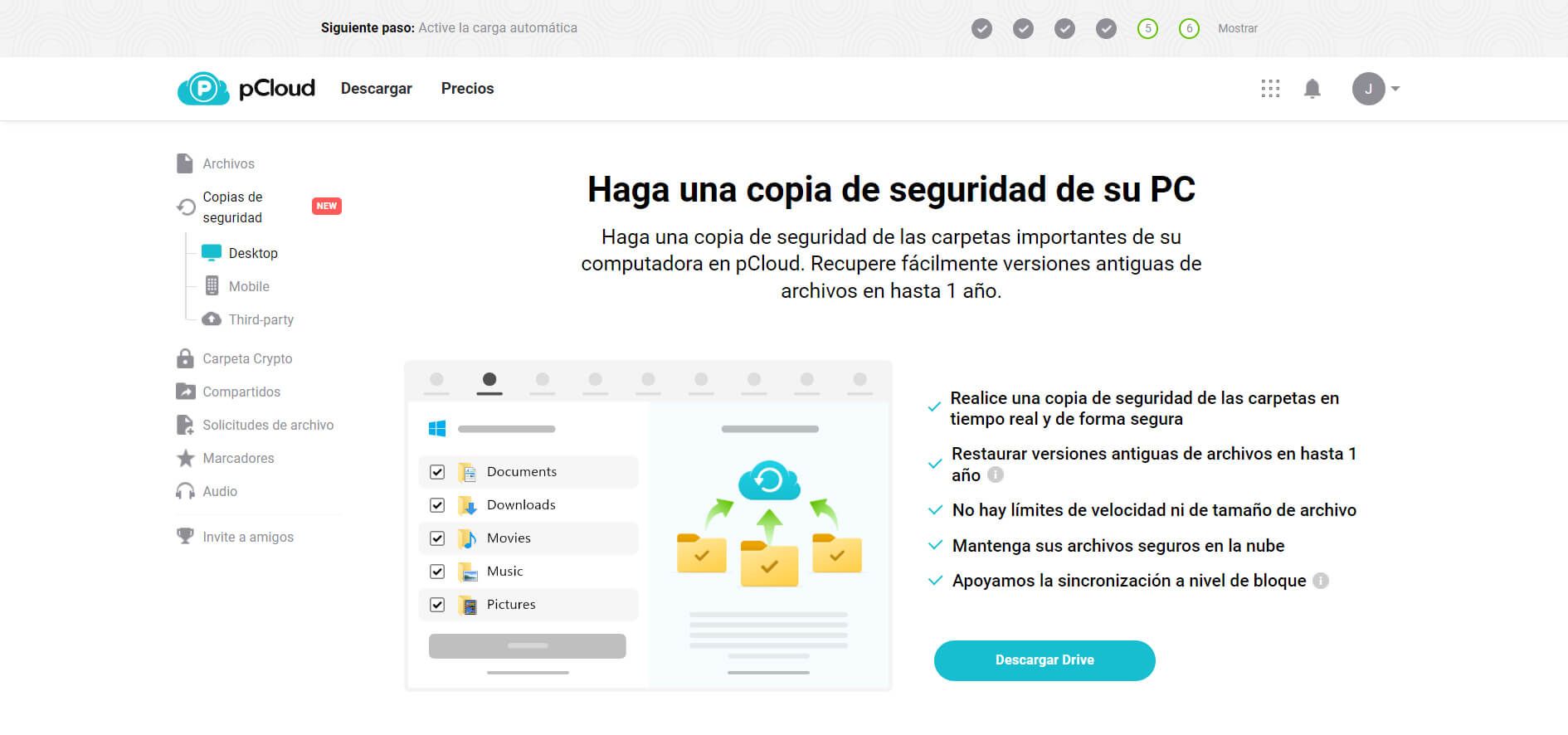Click the Mobile phone icon
The width and height of the screenshot is (1568, 735).
(x=212, y=285)
